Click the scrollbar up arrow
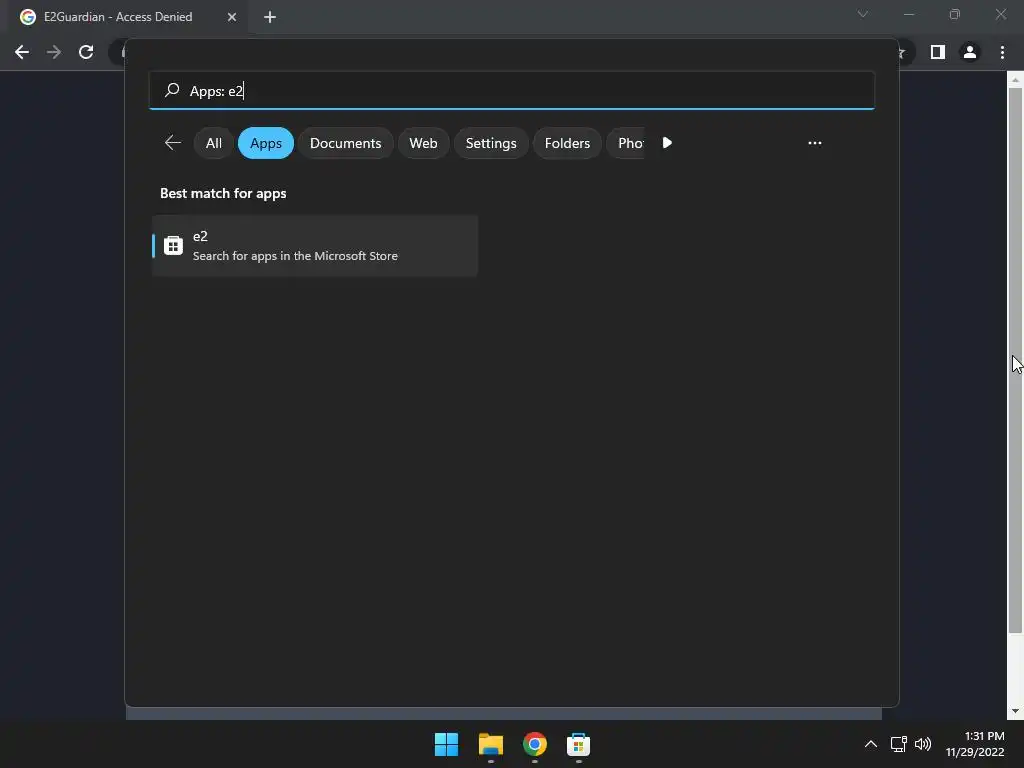The width and height of the screenshot is (1024, 768). [1015, 80]
